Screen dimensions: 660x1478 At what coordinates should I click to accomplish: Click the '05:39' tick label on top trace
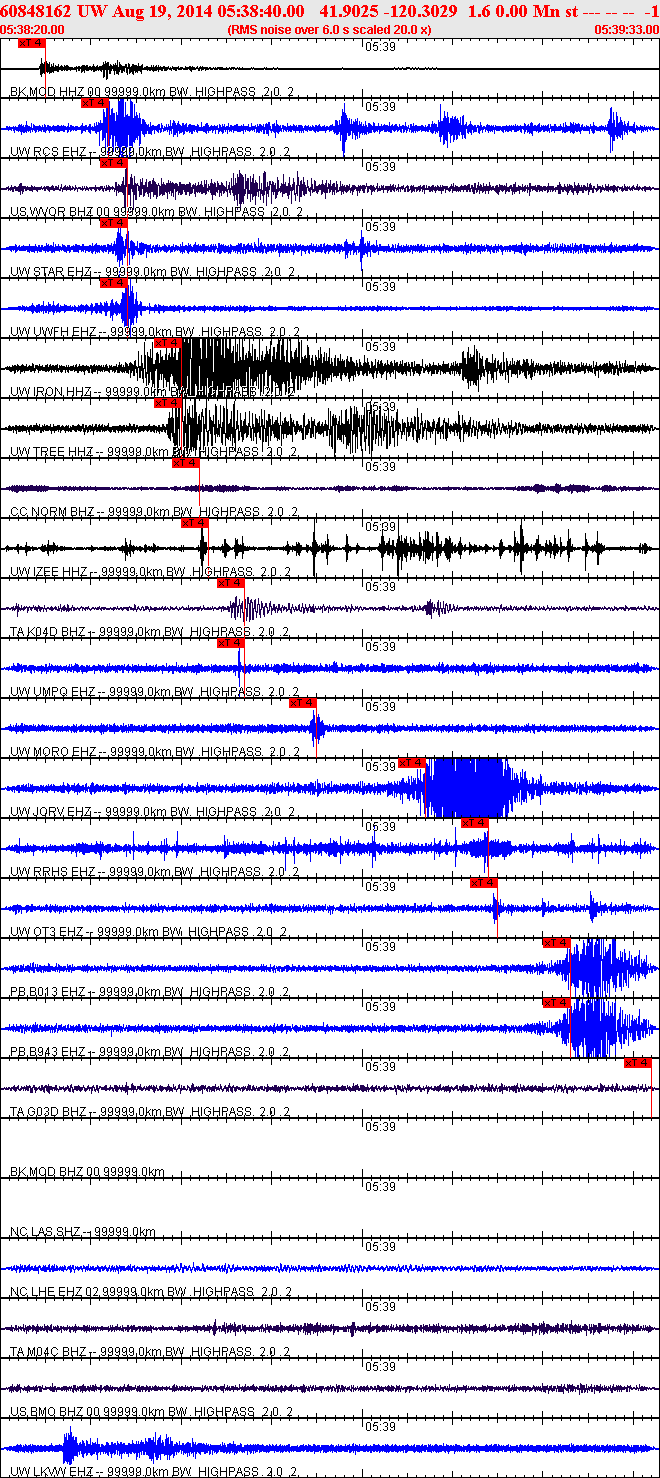380,47
